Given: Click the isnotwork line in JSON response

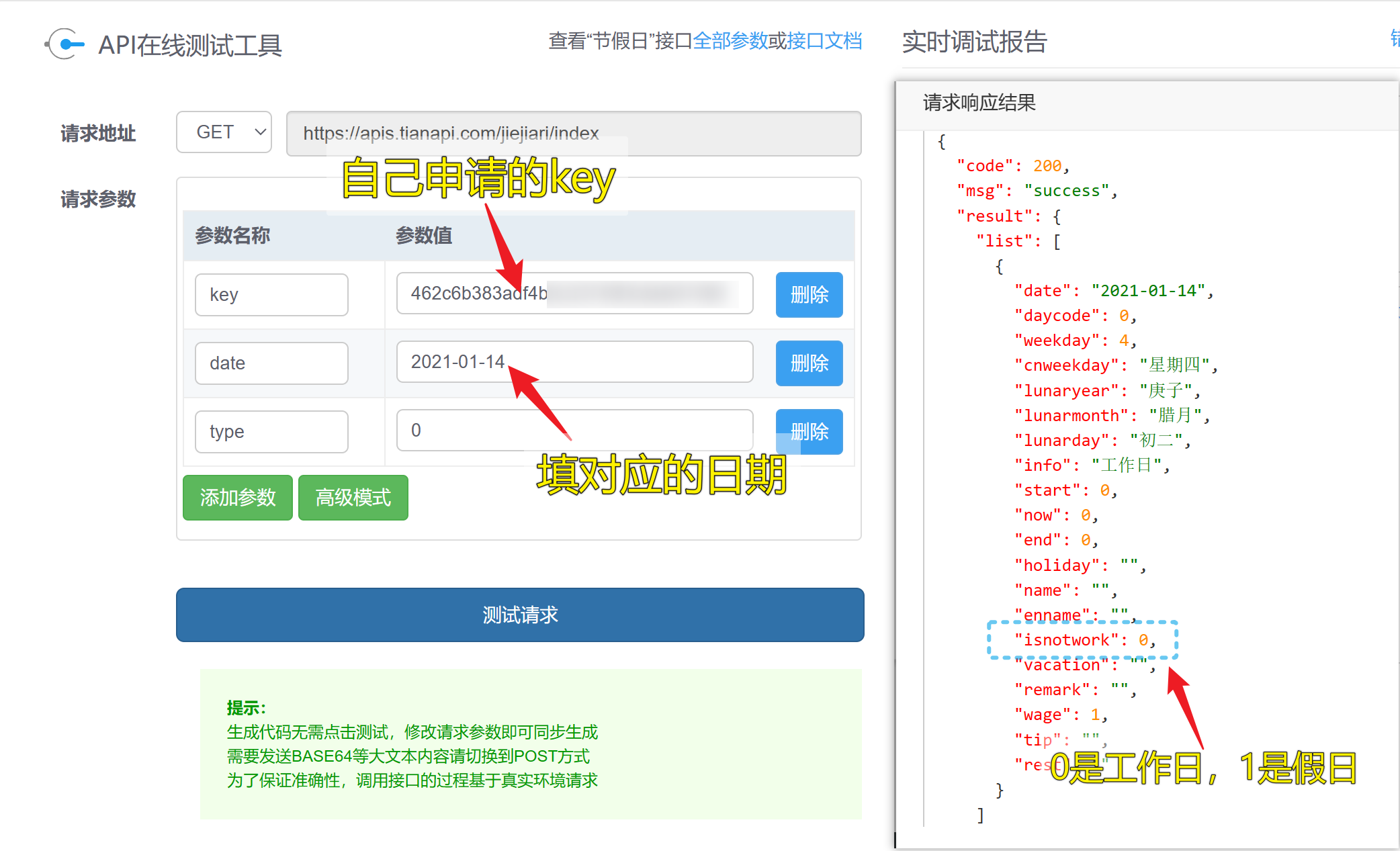Looking at the screenshot, I should click(1084, 640).
